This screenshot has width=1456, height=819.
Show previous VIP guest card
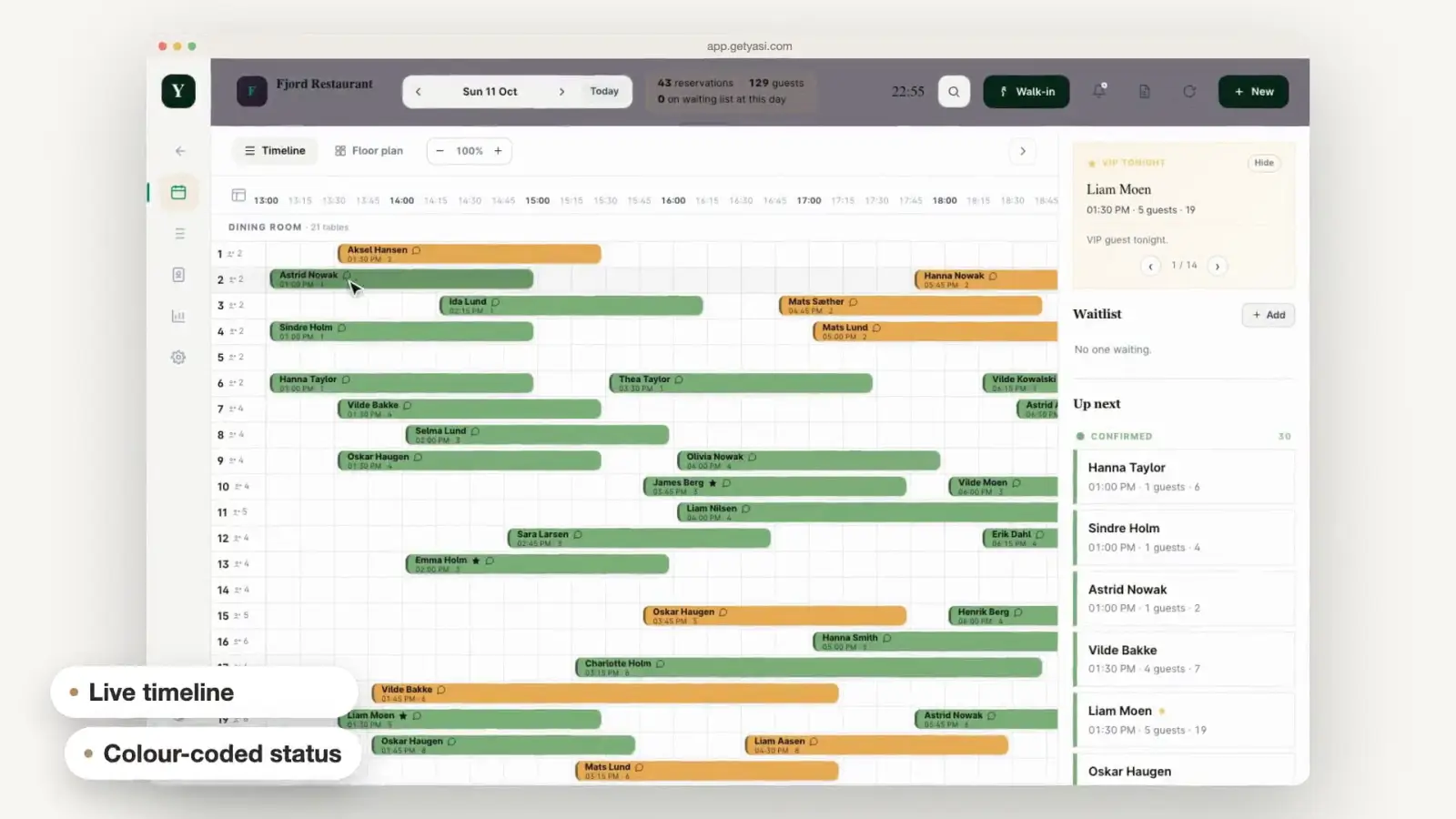click(1151, 266)
